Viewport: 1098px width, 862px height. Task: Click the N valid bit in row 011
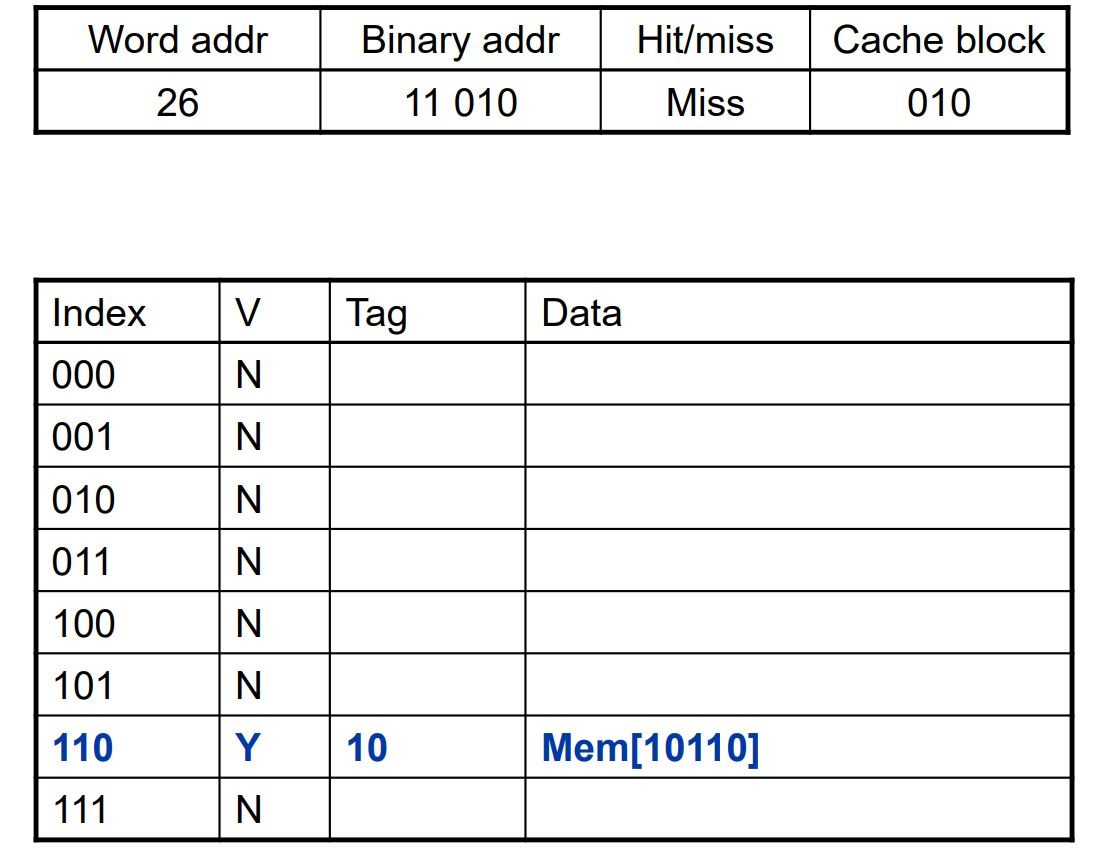click(248, 562)
